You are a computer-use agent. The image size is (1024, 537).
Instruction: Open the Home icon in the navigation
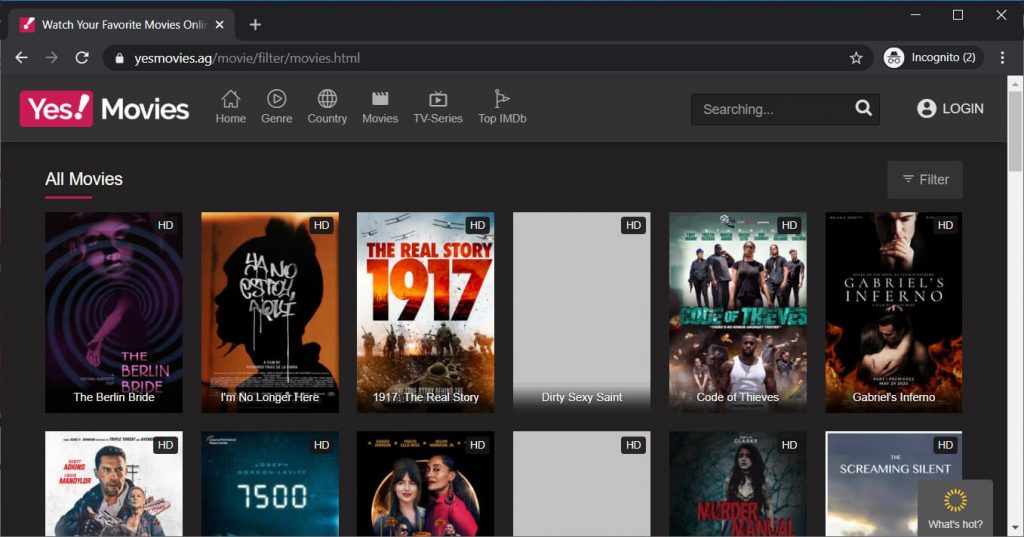[231, 107]
